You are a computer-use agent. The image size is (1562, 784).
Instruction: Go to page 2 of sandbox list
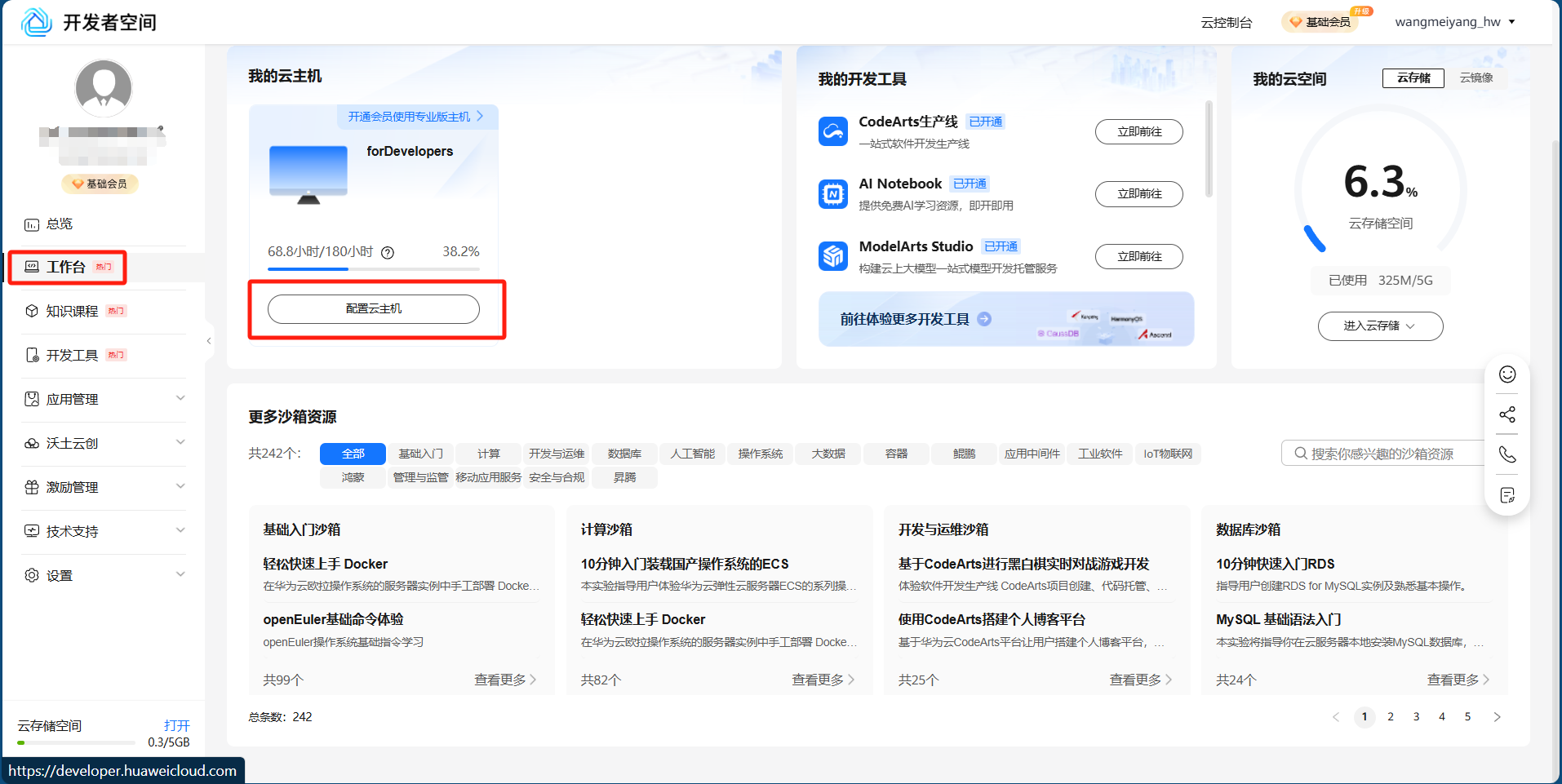[1391, 717]
